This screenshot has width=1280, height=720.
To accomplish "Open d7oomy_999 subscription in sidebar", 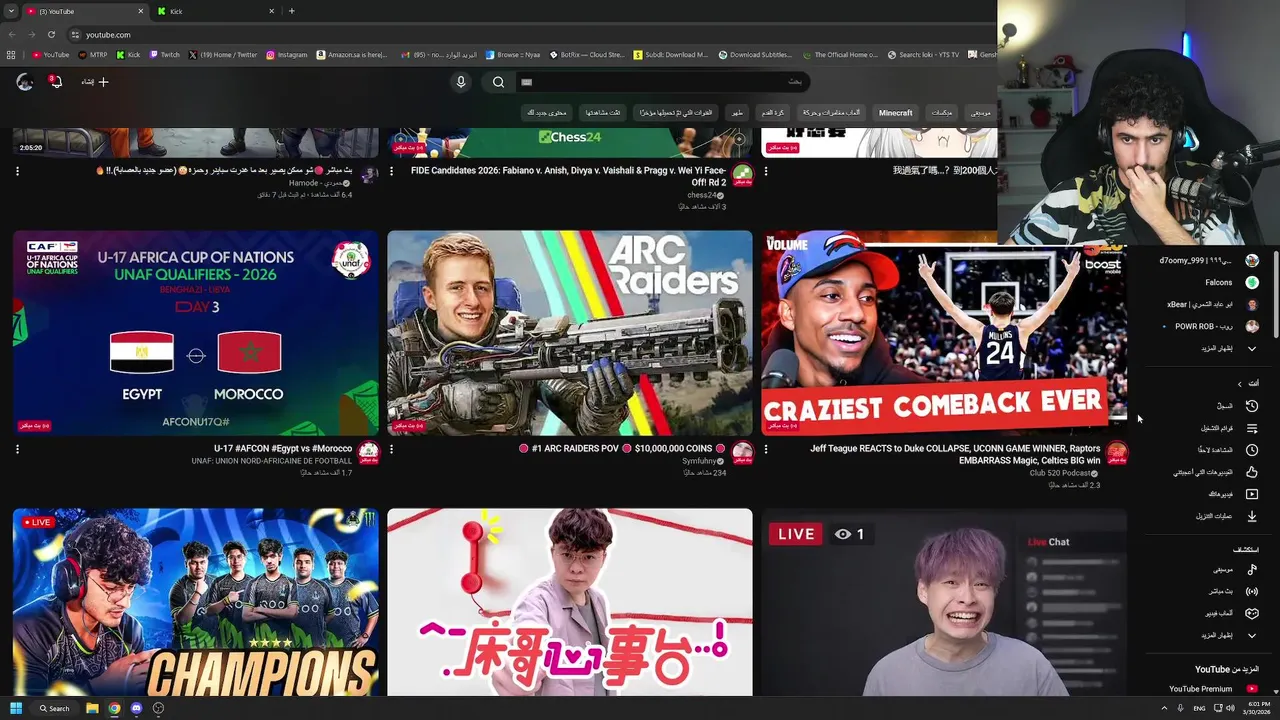I will point(1208,261).
